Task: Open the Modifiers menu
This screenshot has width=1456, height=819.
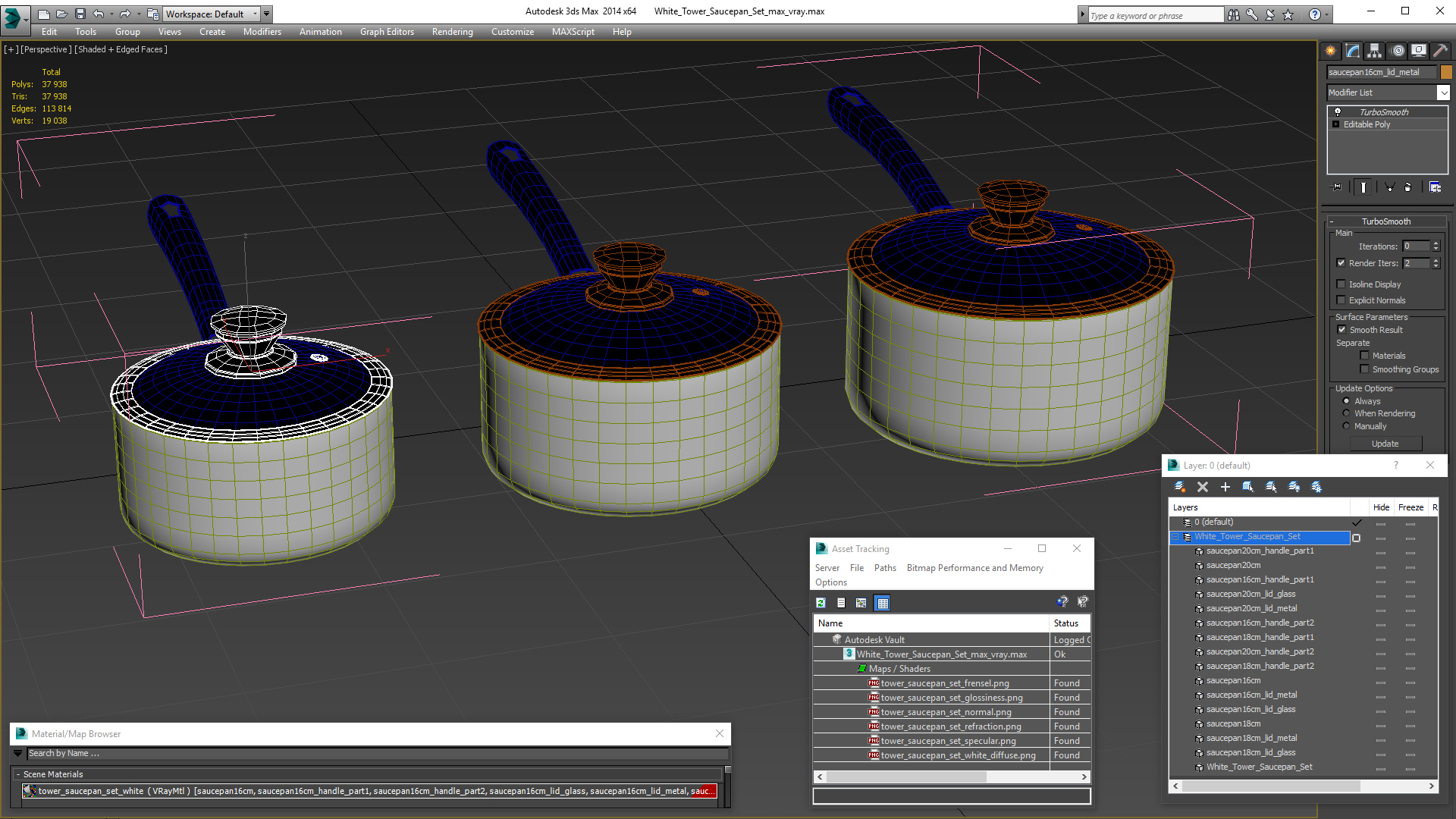Action: point(262,32)
